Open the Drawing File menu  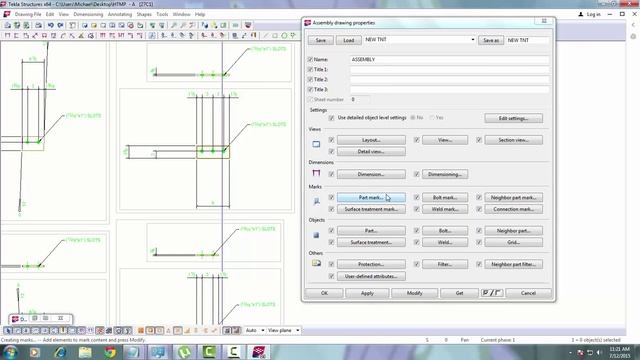coord(28,14)
